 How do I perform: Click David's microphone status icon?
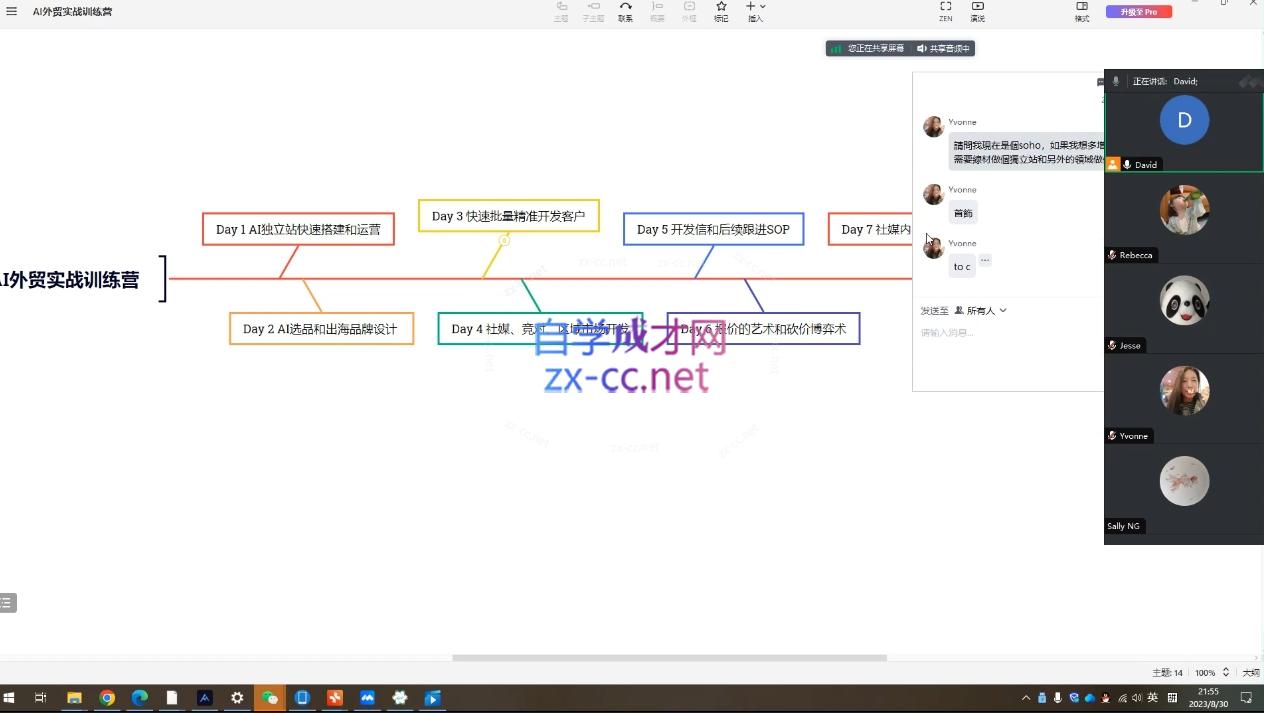pos(1127,164)
